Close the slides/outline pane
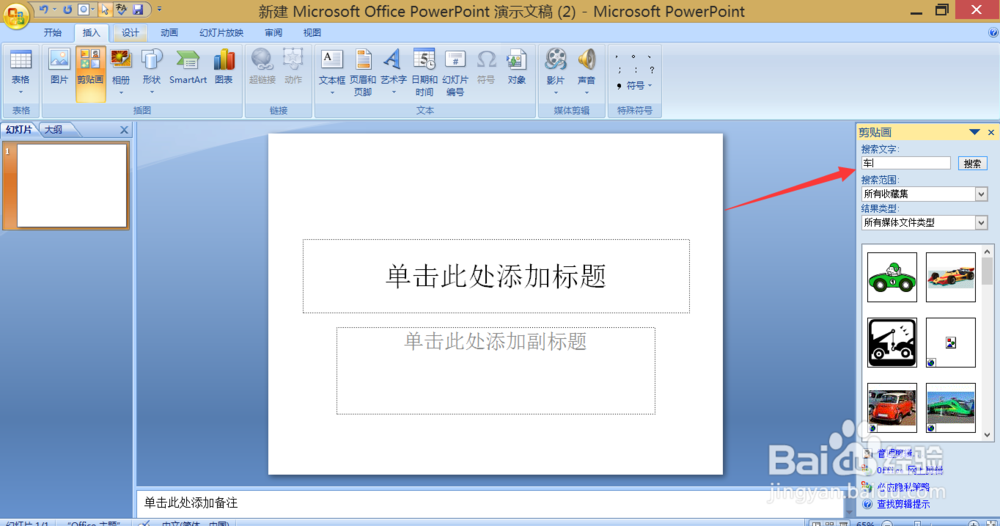1000x526 pixels. point(124,130)
